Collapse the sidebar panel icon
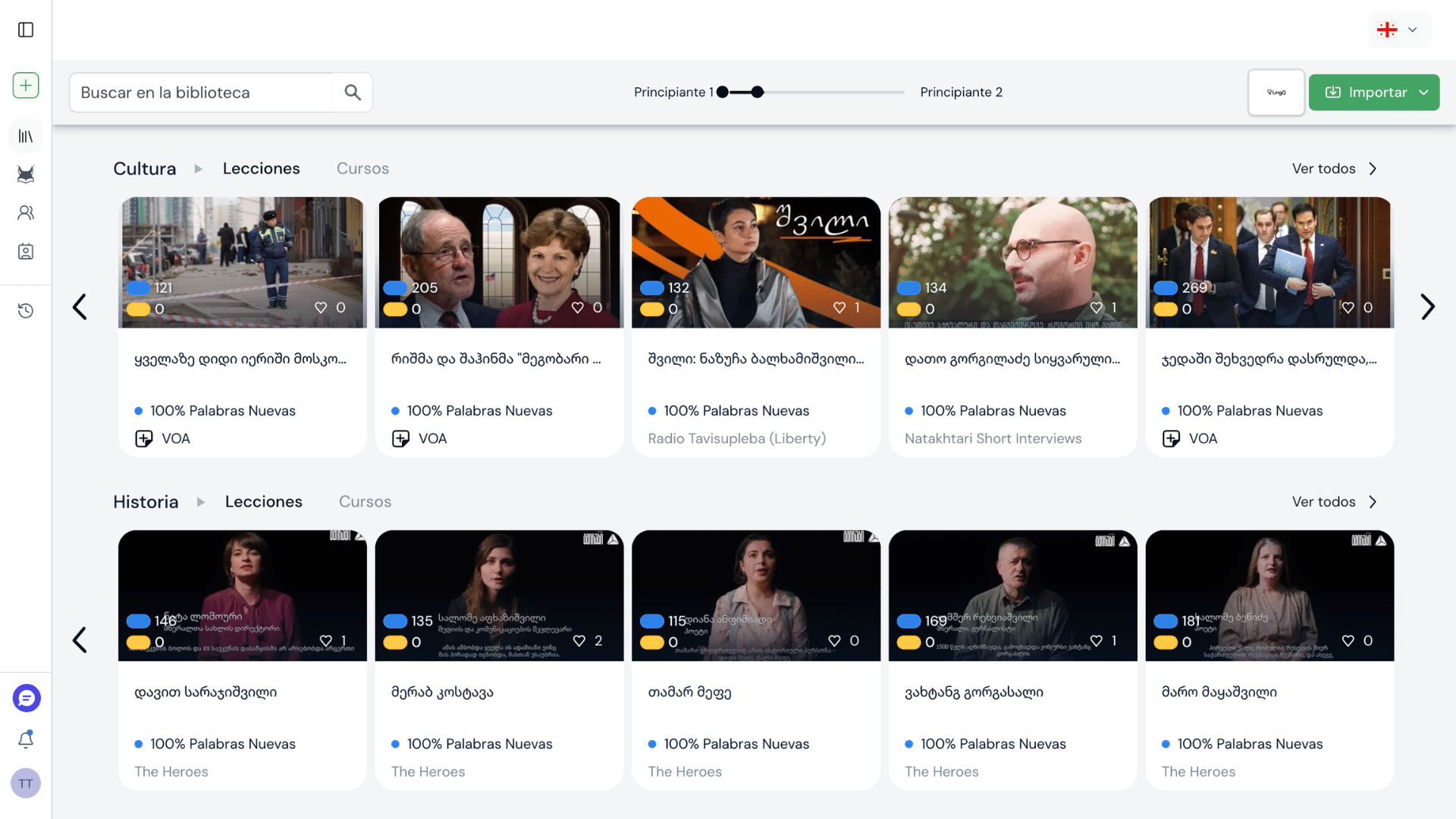The width and height of the screenshot is (1456, 819). click(x=26, y=30)
